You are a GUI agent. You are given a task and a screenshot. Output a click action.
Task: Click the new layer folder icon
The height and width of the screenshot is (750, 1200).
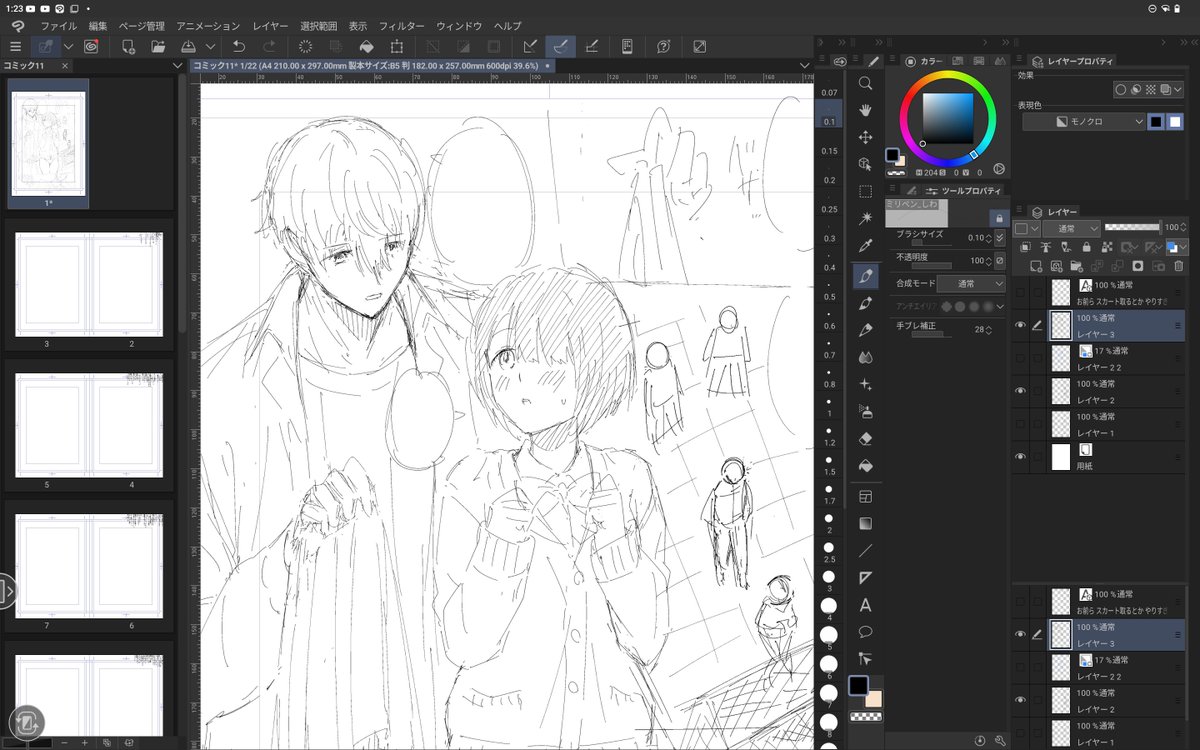(x=1075, y=267)
